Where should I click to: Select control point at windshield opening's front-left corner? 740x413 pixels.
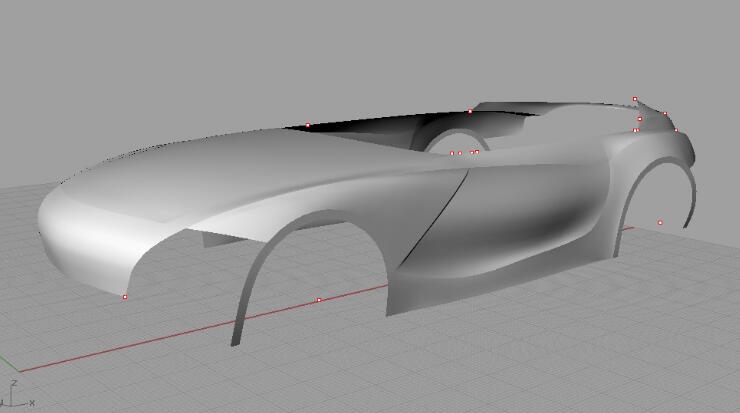click(x=308, y=125)
